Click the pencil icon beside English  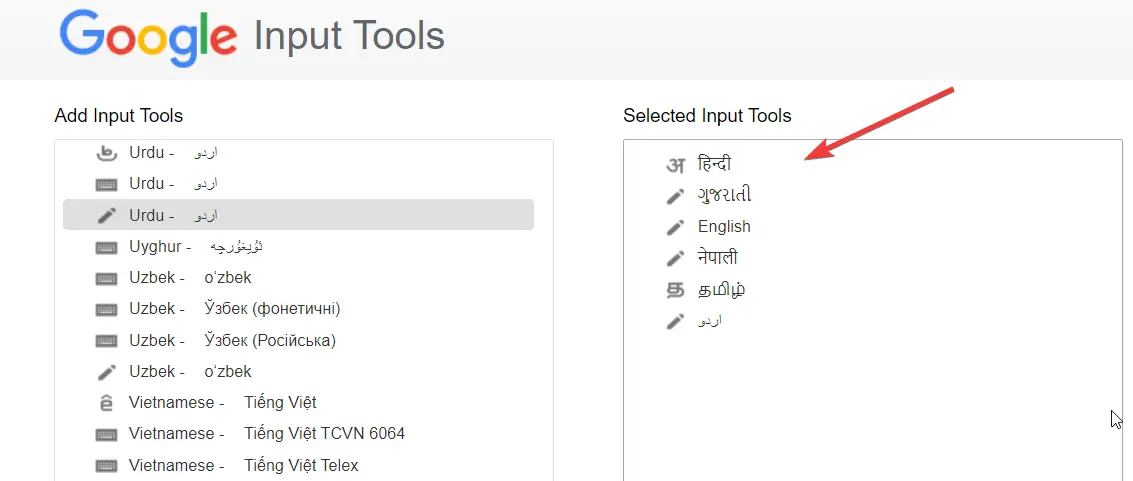pos(675,227)
